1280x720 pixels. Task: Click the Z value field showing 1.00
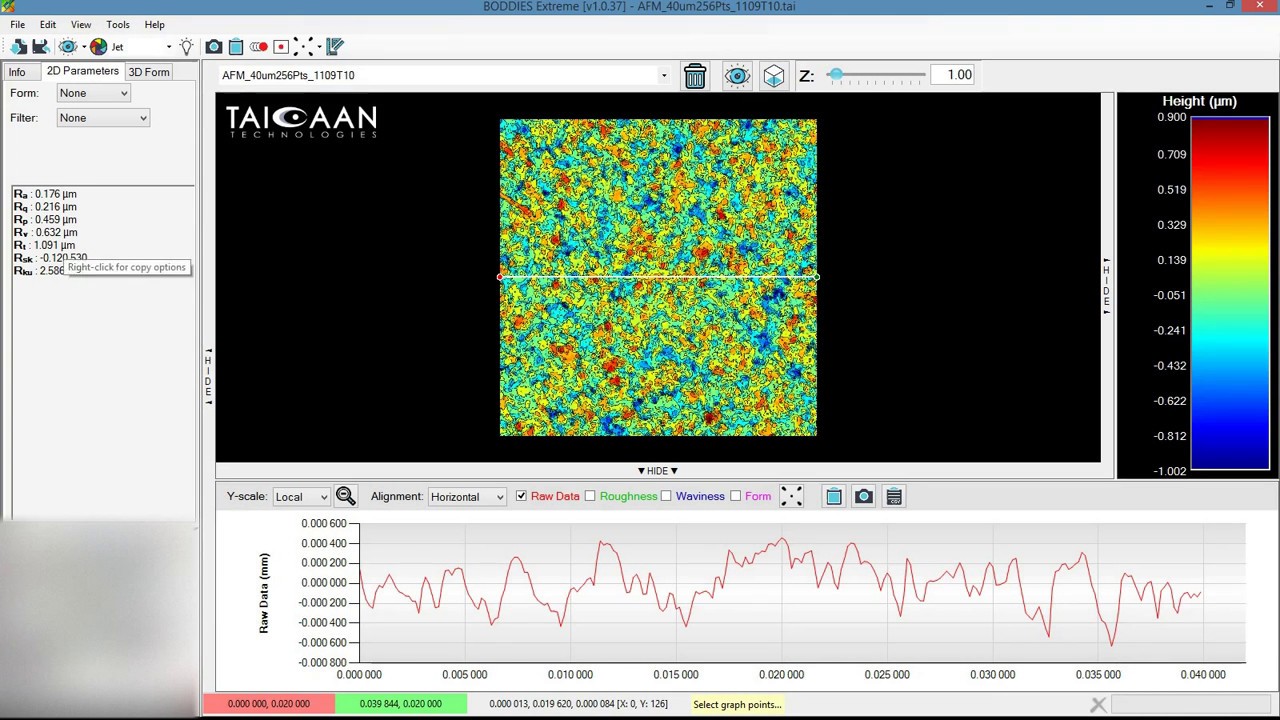click(953, 75)
